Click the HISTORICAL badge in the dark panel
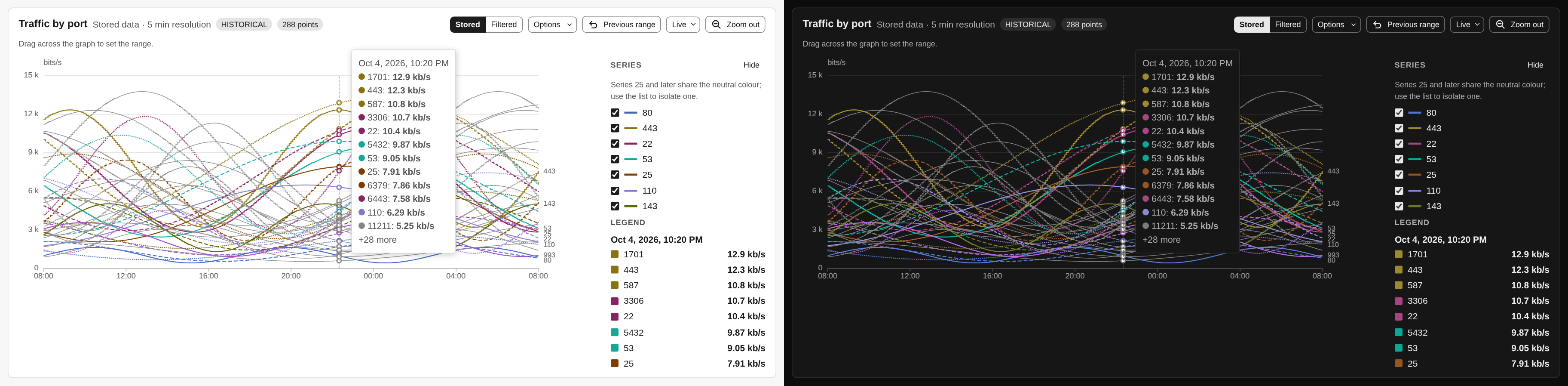This screenshot has width=1568, height=386. (x=1028, y=25)
